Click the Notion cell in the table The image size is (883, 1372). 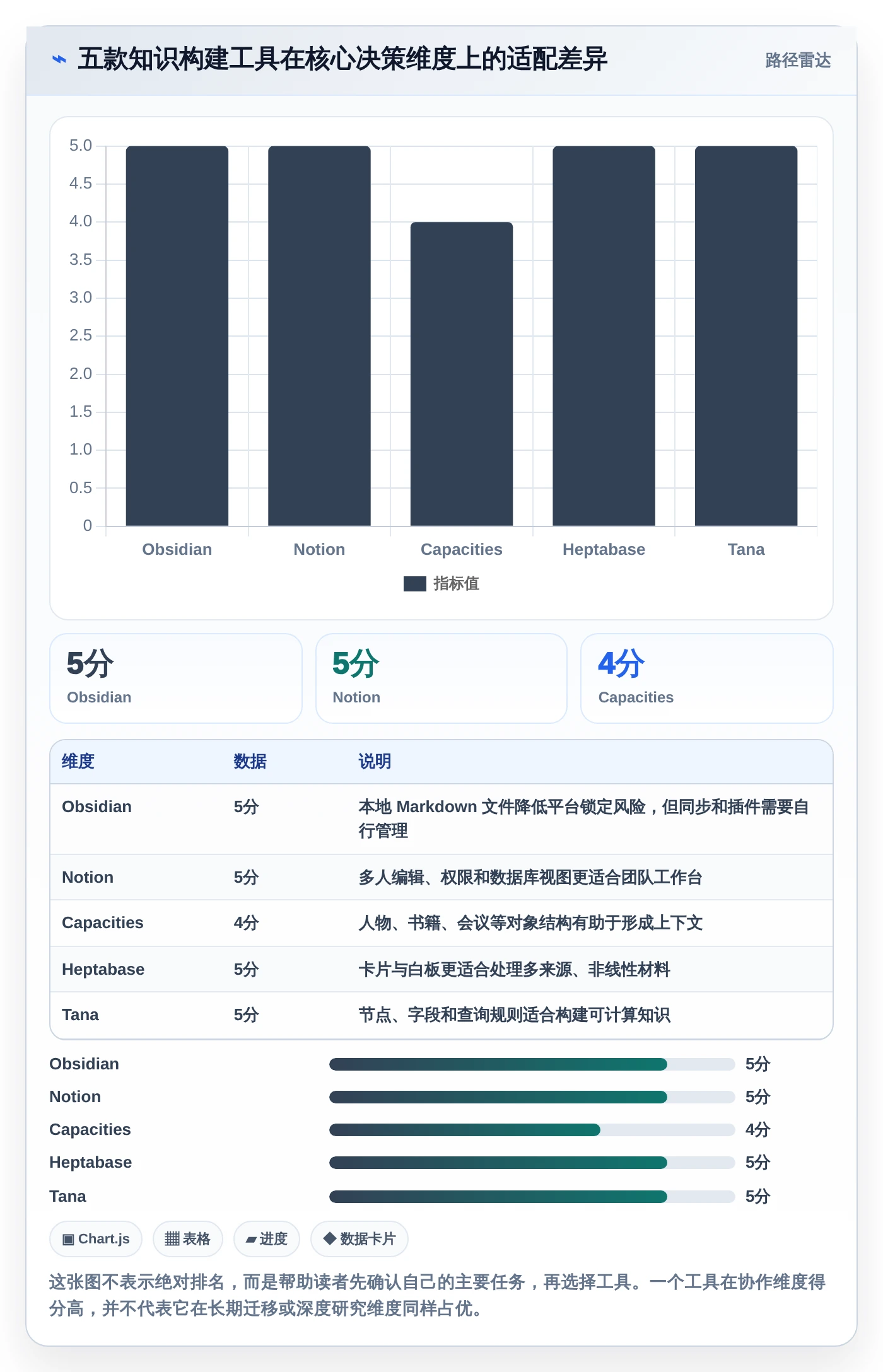point(88,878)
